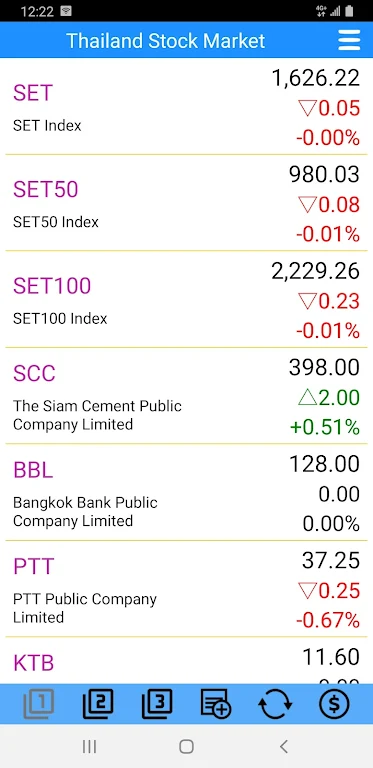Switch to watchlist page 1 icon

tap(39, 704)
